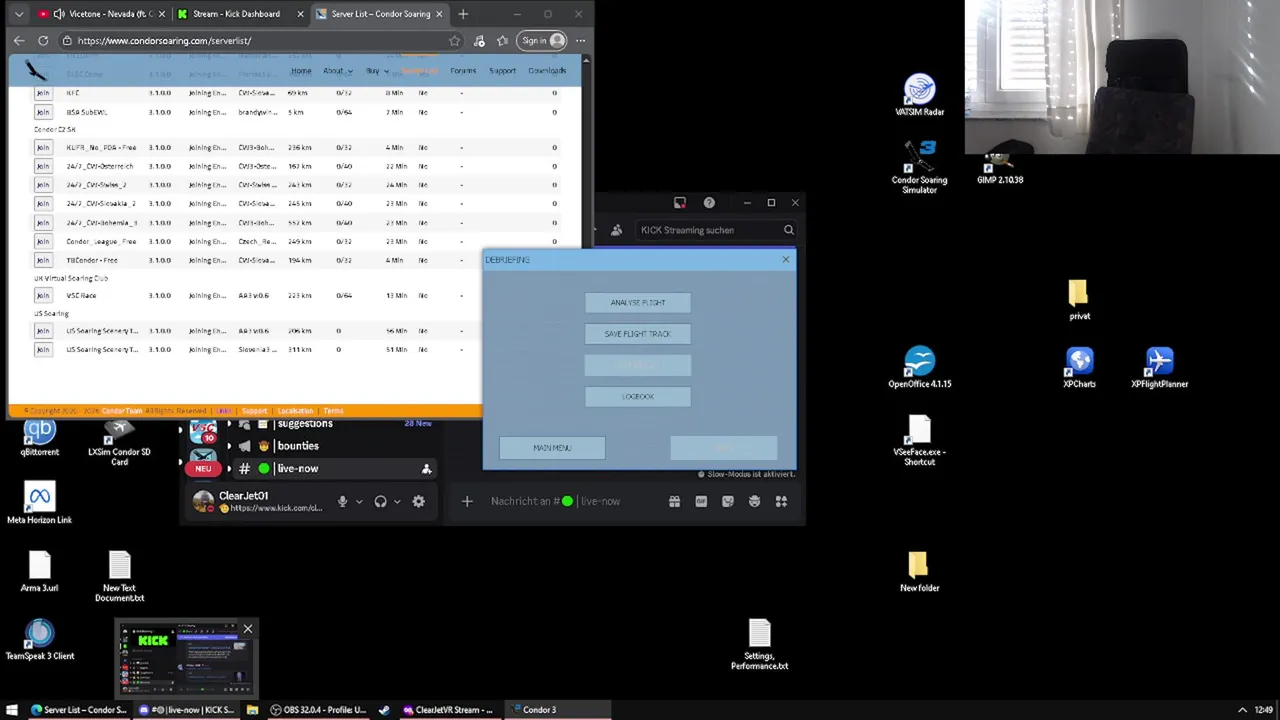Expand the headphones output options arrow

point(397,502)
